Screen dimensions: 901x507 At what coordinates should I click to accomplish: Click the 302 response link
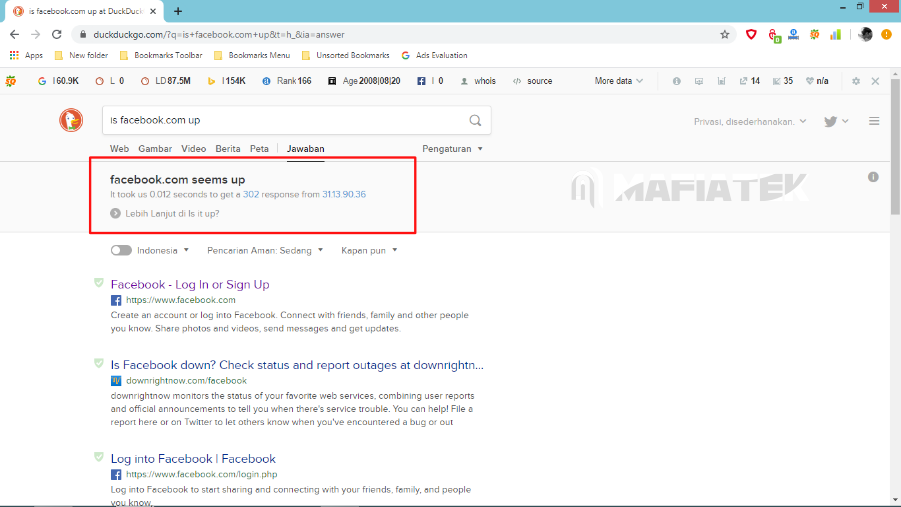click(251, 194)
